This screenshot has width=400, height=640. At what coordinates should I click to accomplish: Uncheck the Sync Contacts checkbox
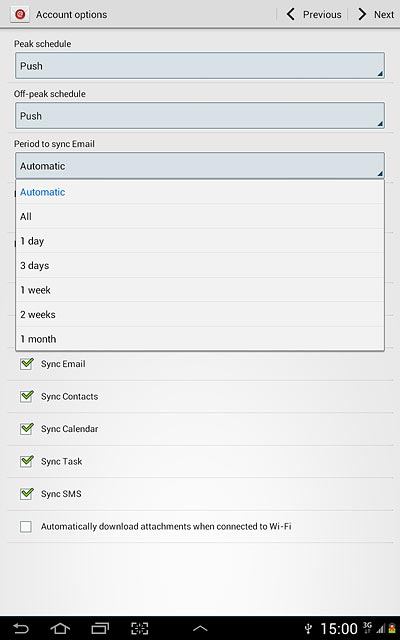(27, 396)
